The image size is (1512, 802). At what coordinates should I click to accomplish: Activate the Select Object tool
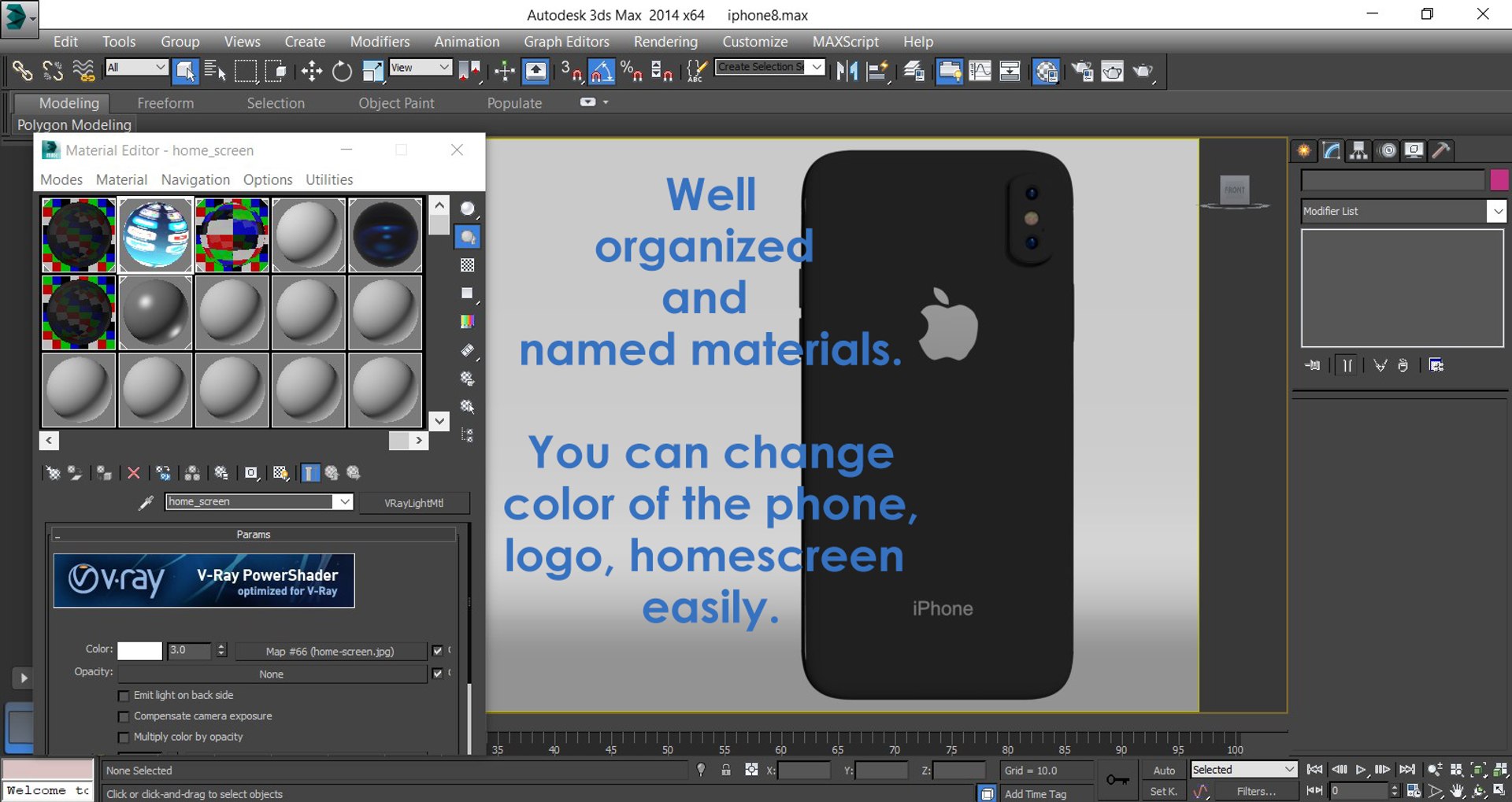pyautogui.click(x=186, y=72)
